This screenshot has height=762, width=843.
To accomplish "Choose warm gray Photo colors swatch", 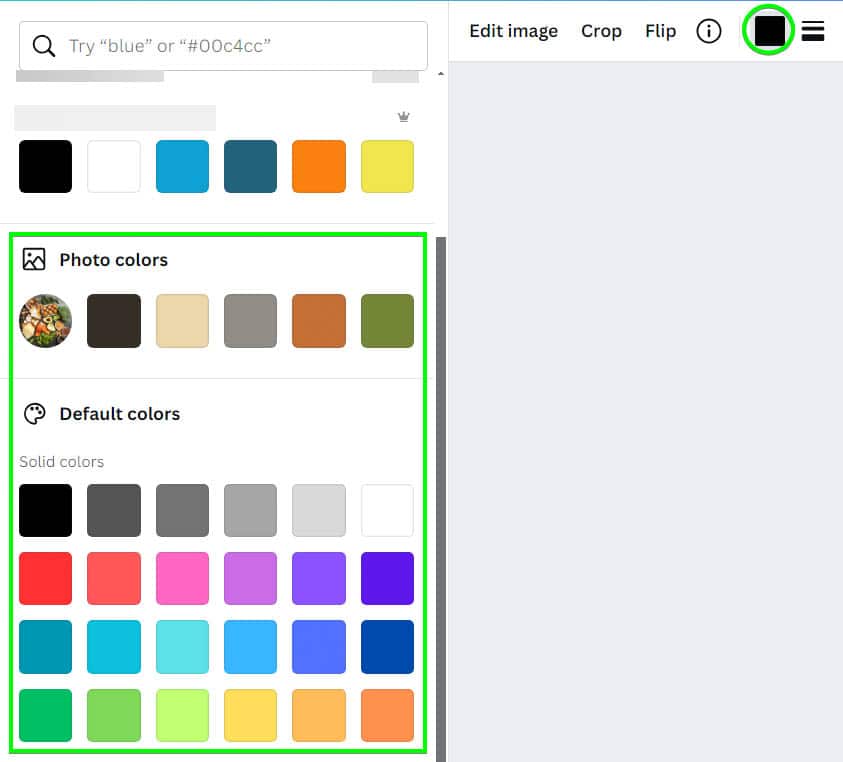I will click(x=251, y=321).
